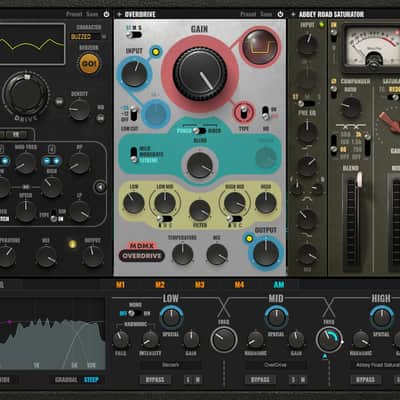This screenshot has height=400, width=400.
Task: Select the M4 macro tab
Action: tap(239, 285)
